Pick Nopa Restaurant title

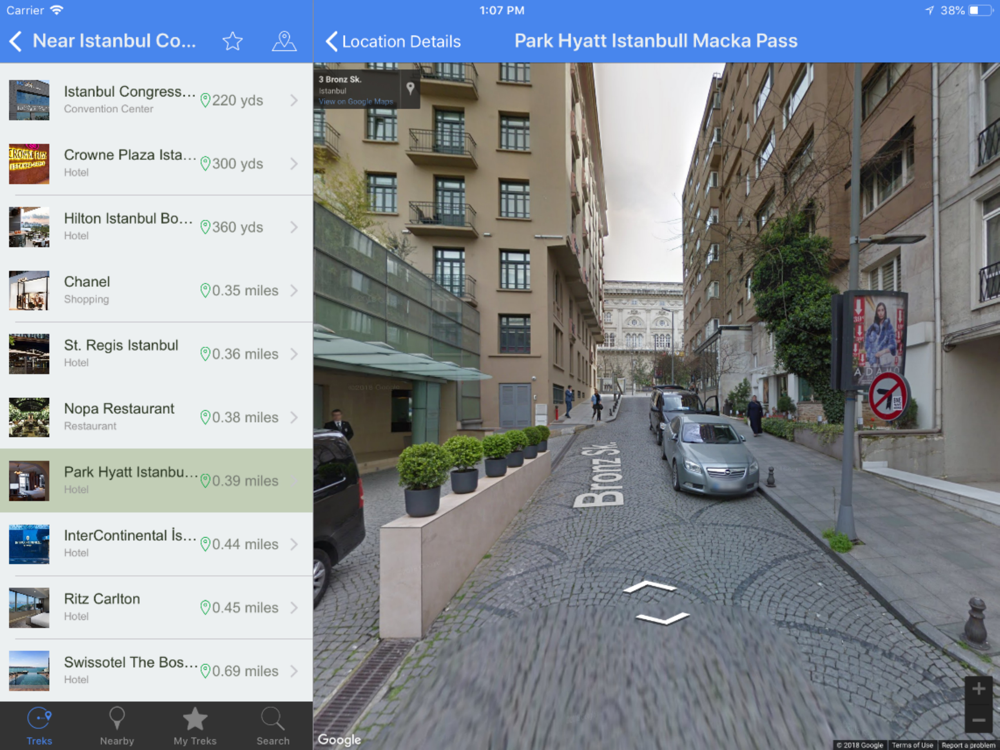click(119, 409)
